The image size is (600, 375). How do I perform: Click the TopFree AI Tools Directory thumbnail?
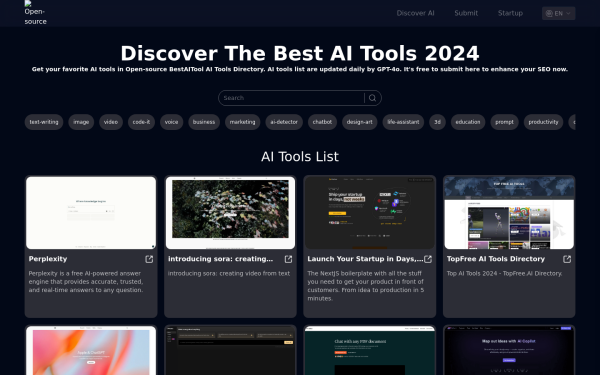509,213
